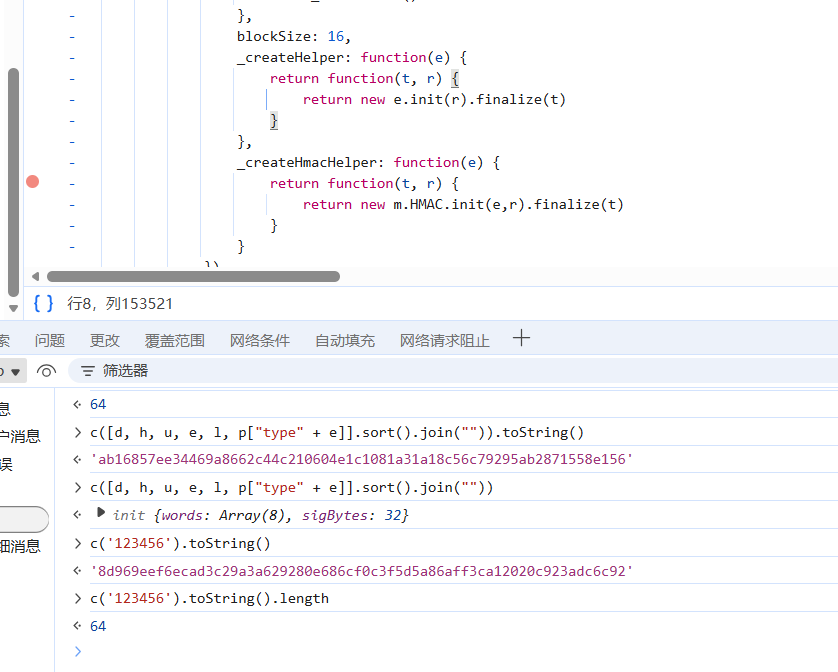This screenshot has height=672, width=838.
Task: Click the eye icon to create live expression
Action: 46,371
